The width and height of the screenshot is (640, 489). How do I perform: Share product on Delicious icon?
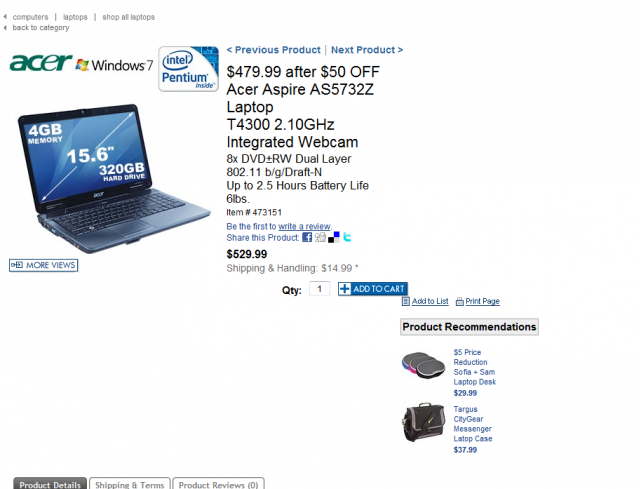tap(334, 237)
